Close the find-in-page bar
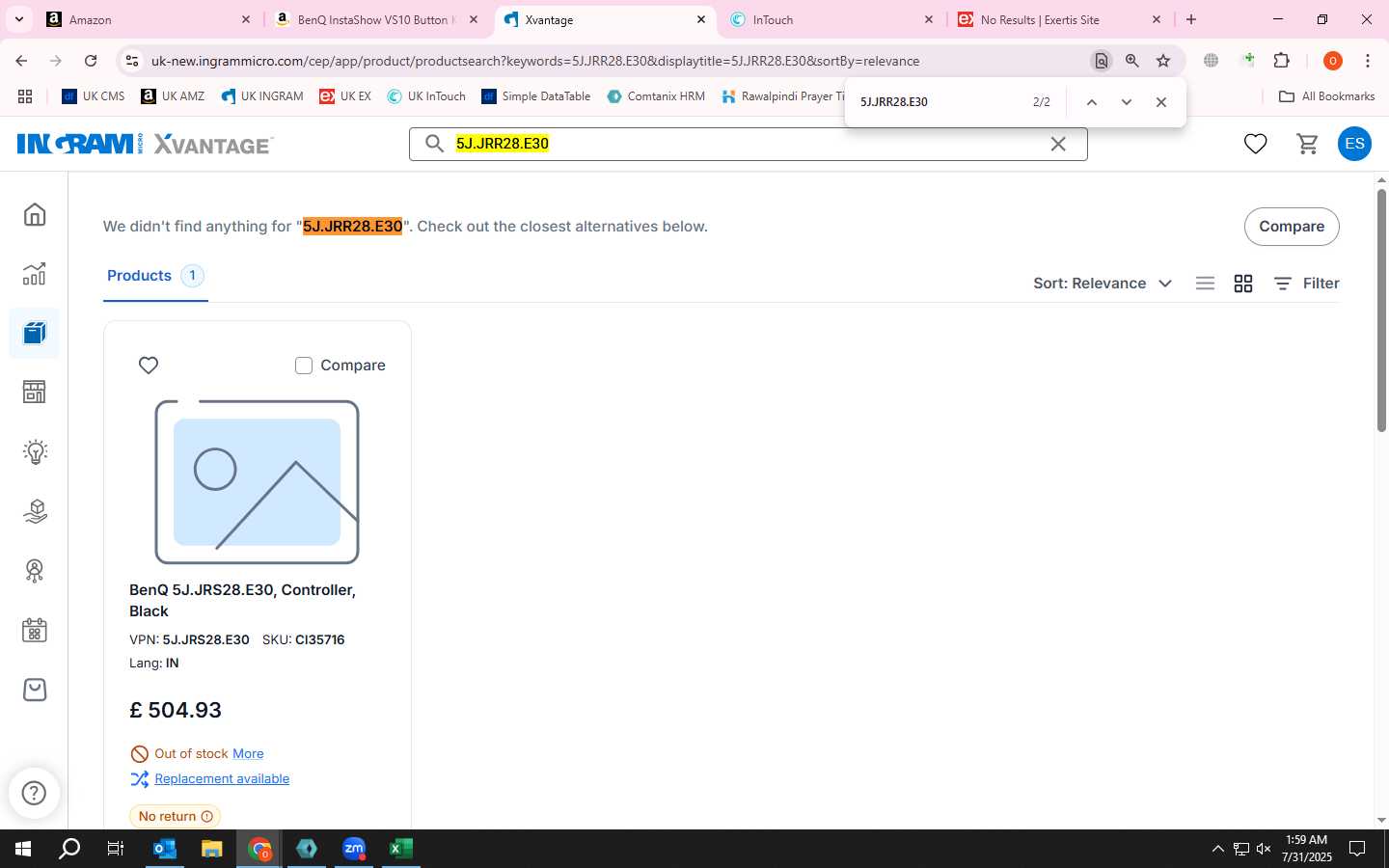The image size is (1389, 868). pos(1161,102)
